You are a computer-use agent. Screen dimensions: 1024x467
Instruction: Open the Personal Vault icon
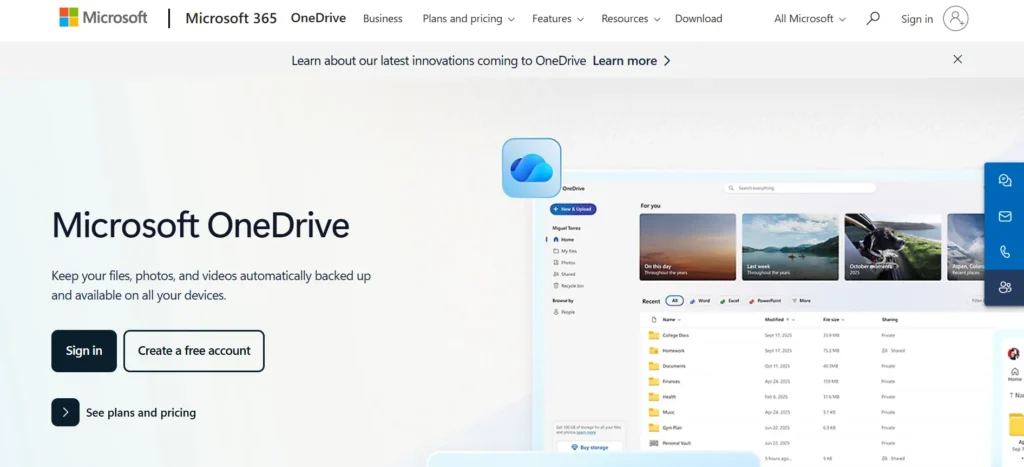click(x=654, y=443)
